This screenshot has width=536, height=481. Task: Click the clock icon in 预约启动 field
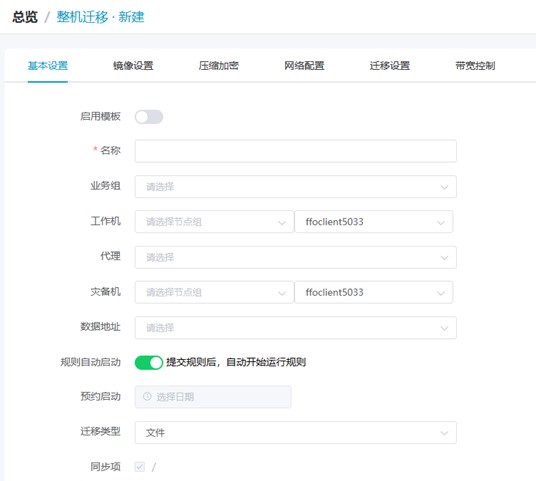click(147, 397)
